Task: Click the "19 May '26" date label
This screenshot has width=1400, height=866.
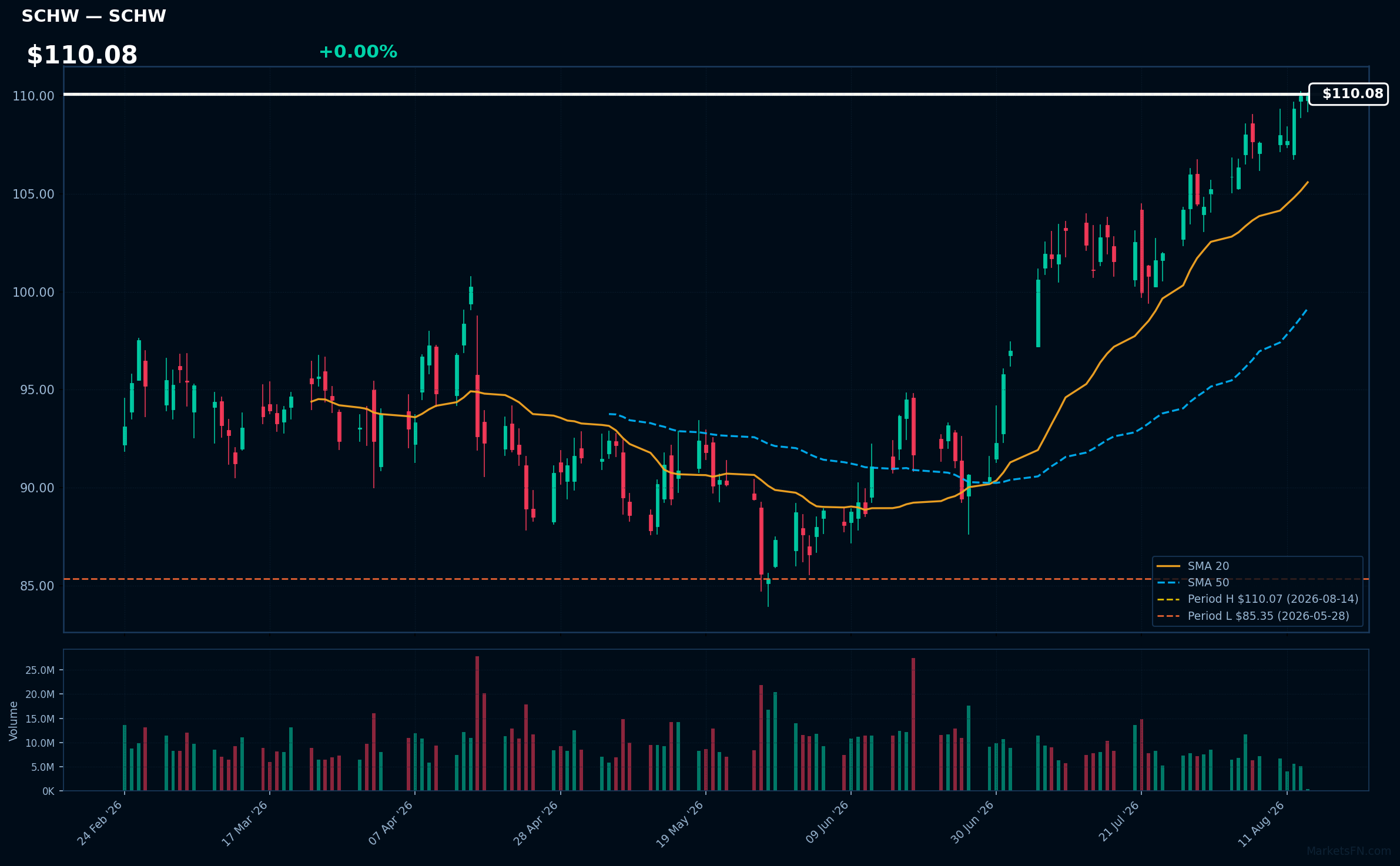Action: 680,824
